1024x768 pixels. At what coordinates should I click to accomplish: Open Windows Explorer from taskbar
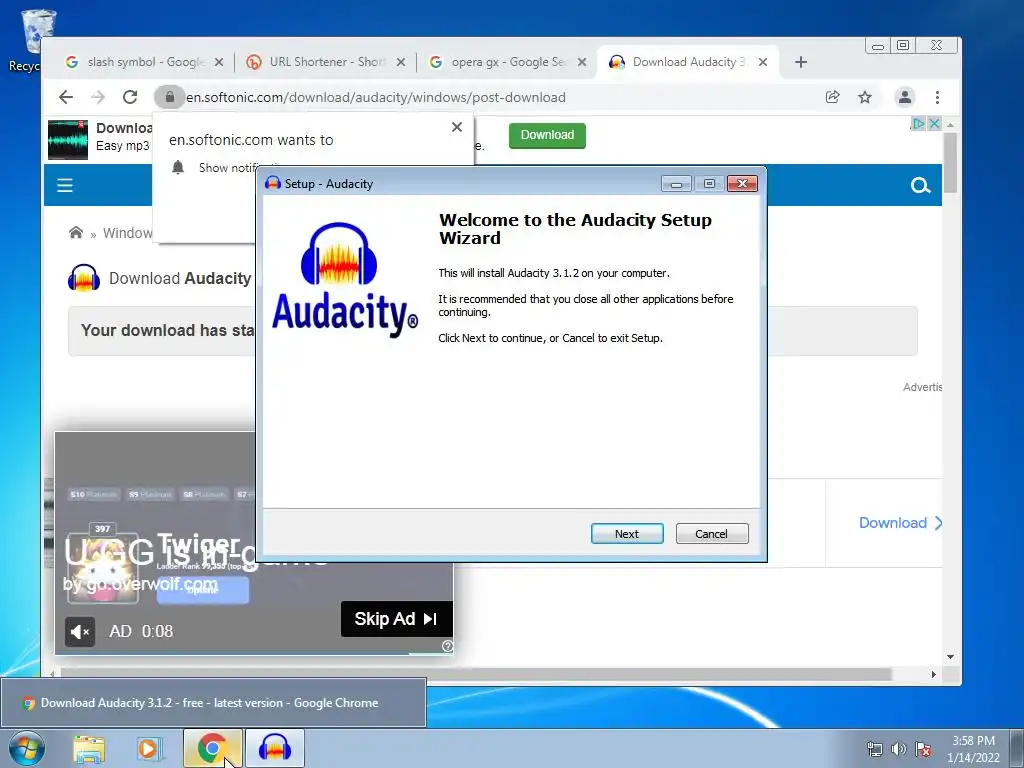[89, 748]
